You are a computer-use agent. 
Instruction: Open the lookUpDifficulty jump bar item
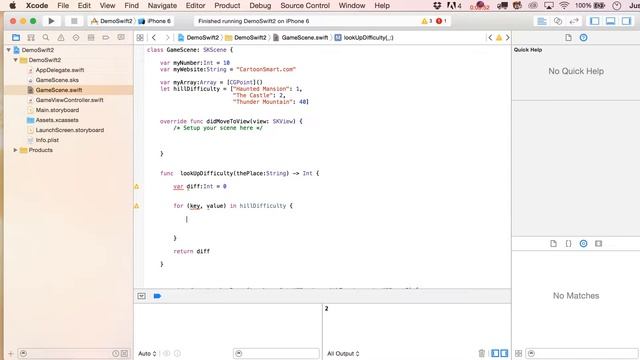[364, 38]
